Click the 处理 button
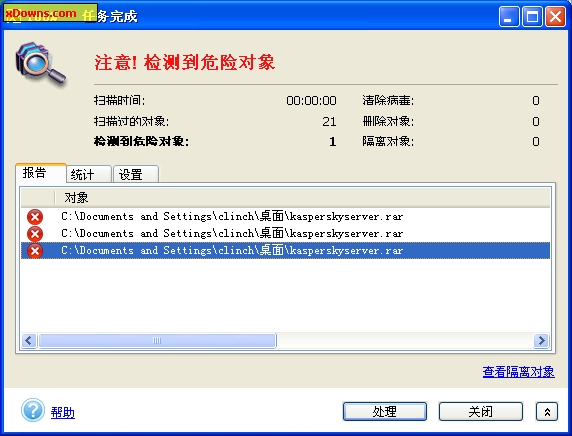Image resolution: width=572 pixels, height=436 pixels. (x=385, y=412)
